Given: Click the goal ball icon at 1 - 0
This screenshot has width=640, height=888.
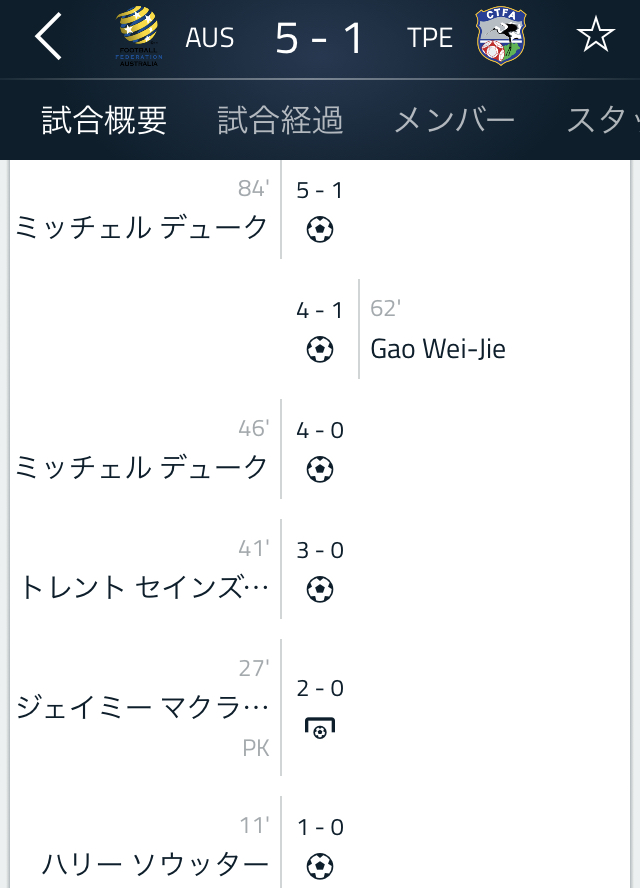Looking at the screenshot, I should click(x=320, y=865).
